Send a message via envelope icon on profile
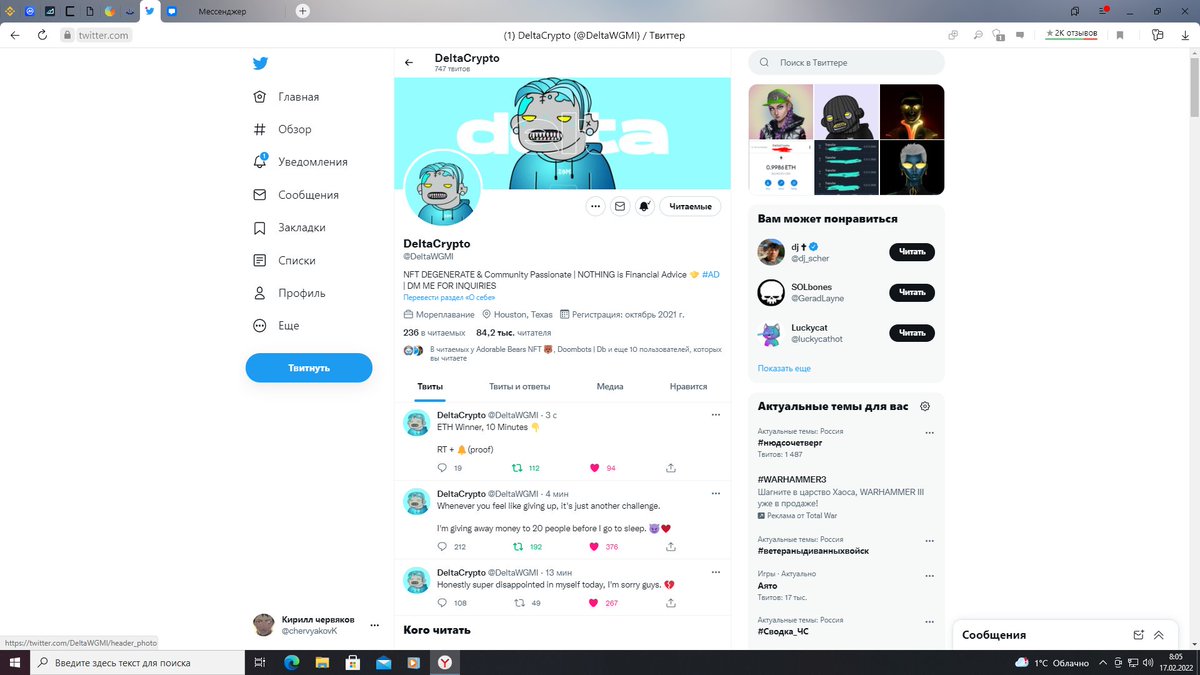The width and height of the screenshot is (1200, 675). click(x=620, y=206)
